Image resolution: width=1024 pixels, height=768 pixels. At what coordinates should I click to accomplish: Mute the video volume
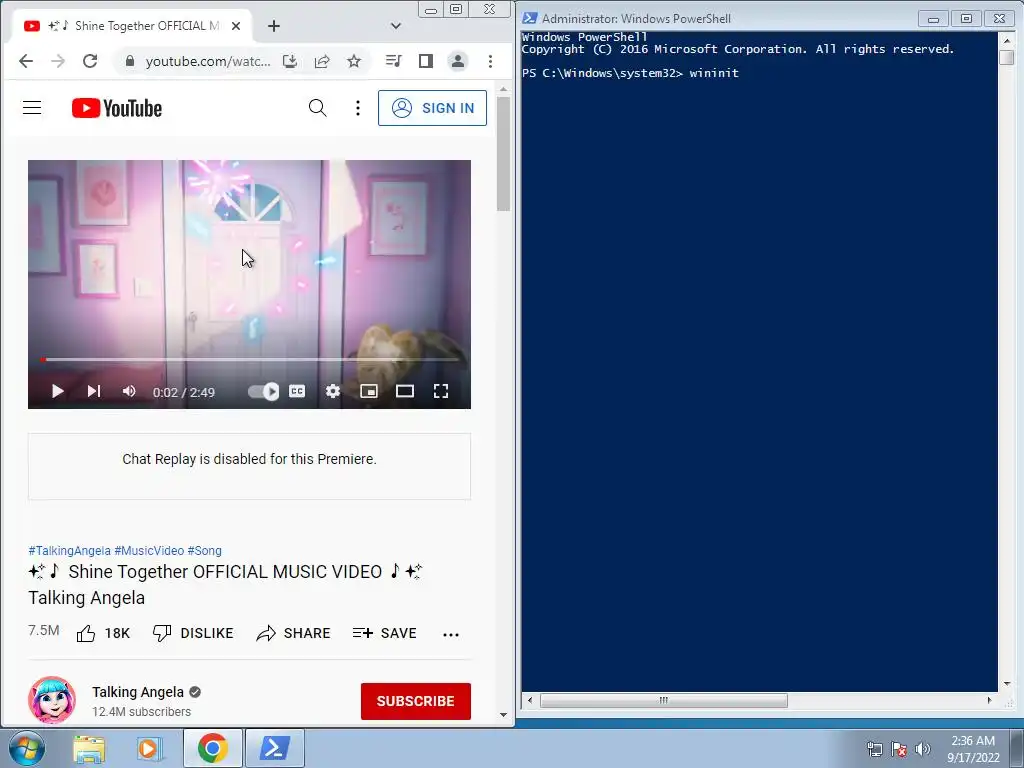tap(129, 391)
